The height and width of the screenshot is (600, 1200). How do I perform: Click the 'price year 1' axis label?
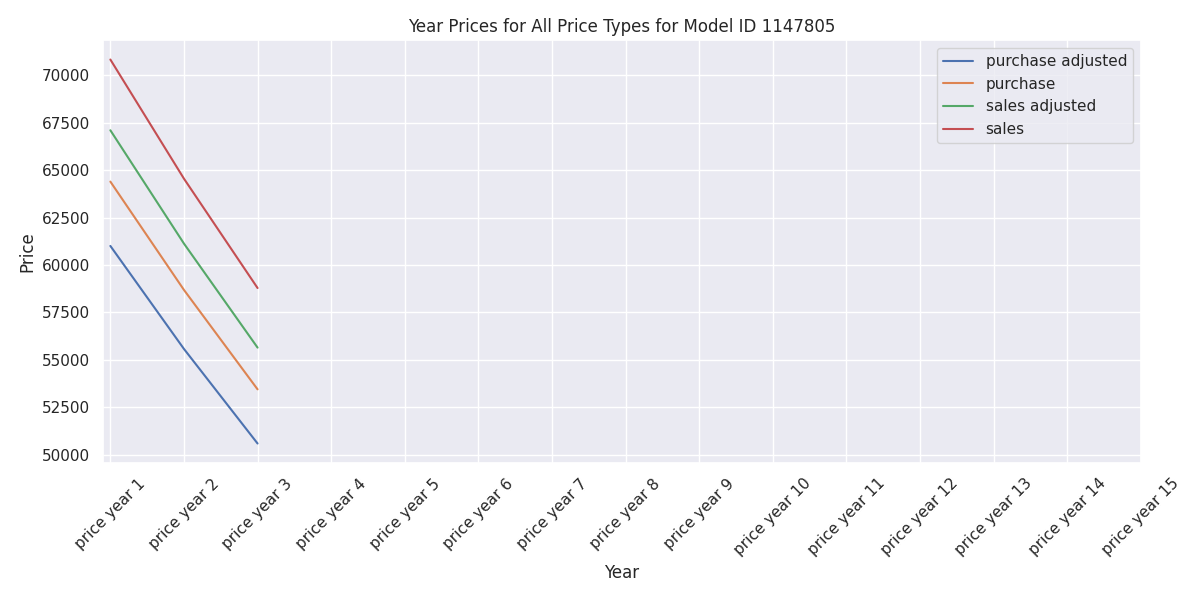point(110,514)
